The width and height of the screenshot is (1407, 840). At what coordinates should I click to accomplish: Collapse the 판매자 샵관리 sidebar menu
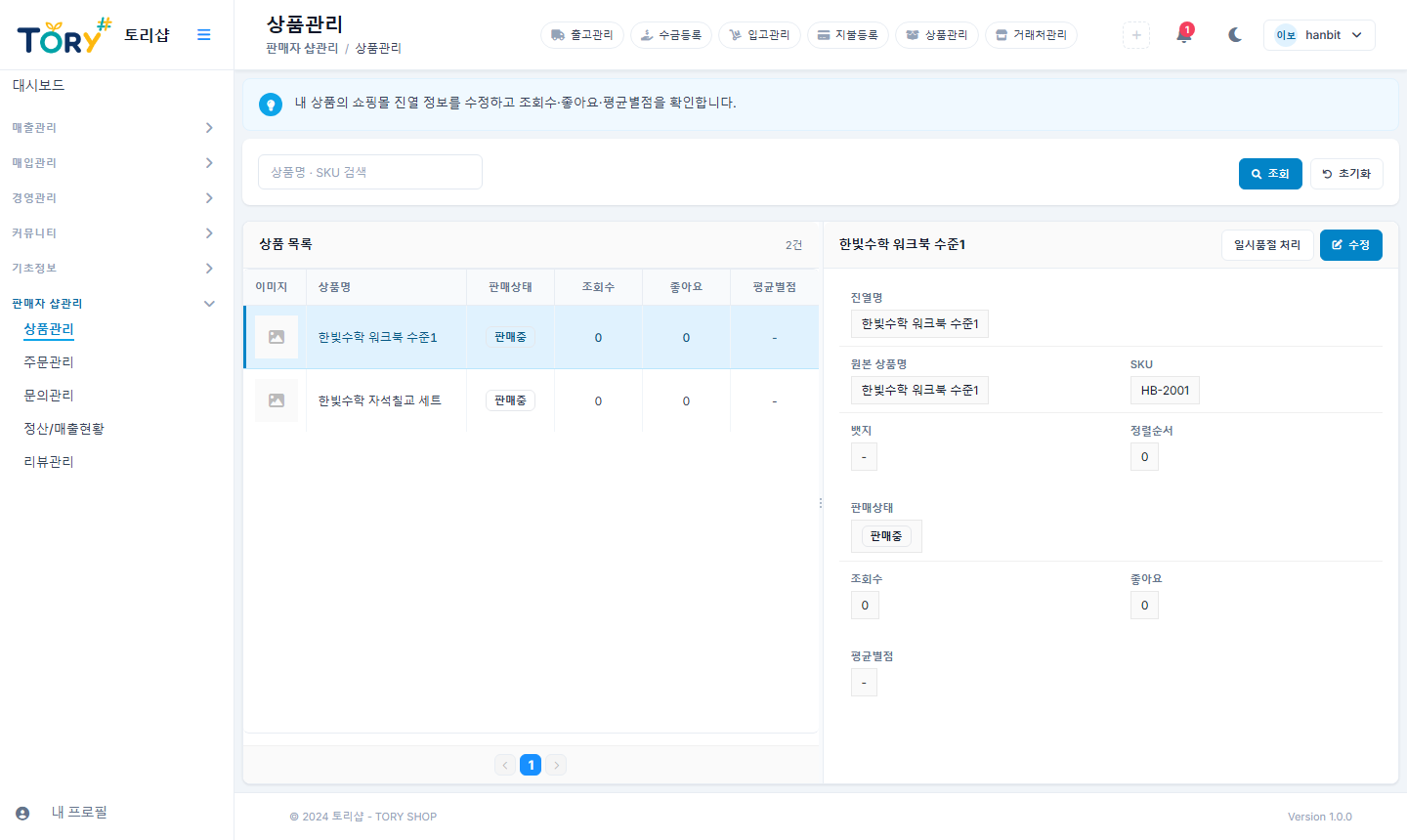113,304
